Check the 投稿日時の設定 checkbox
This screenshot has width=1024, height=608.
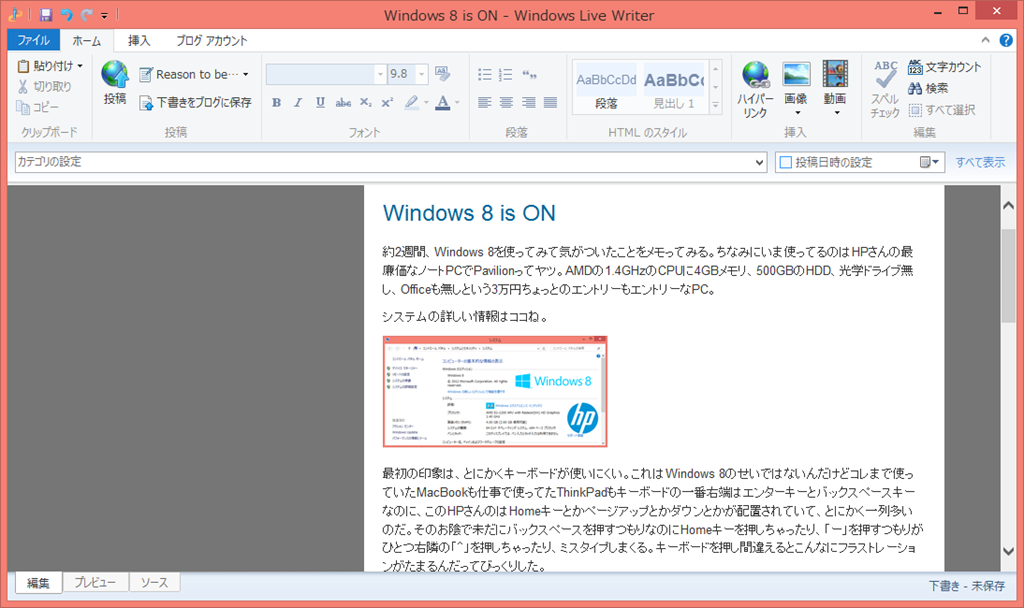(x=786, y=162)
